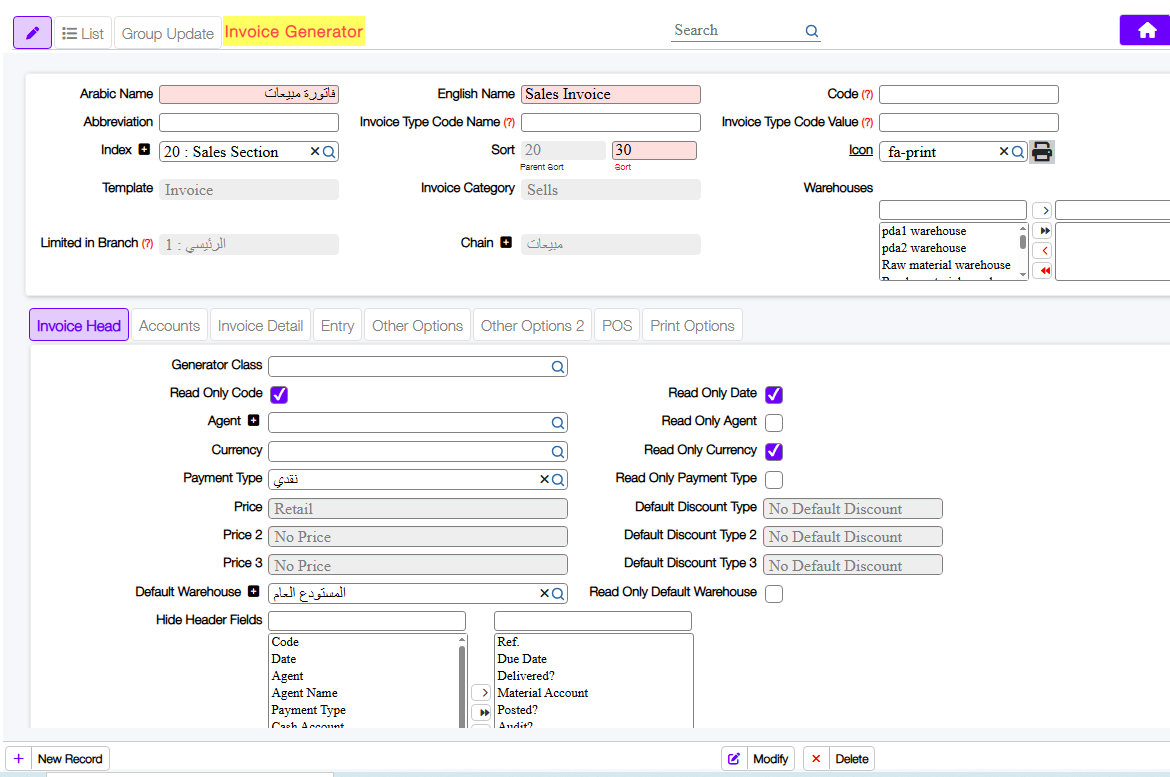Clear the fa-print Icon field

[1004, 152]
